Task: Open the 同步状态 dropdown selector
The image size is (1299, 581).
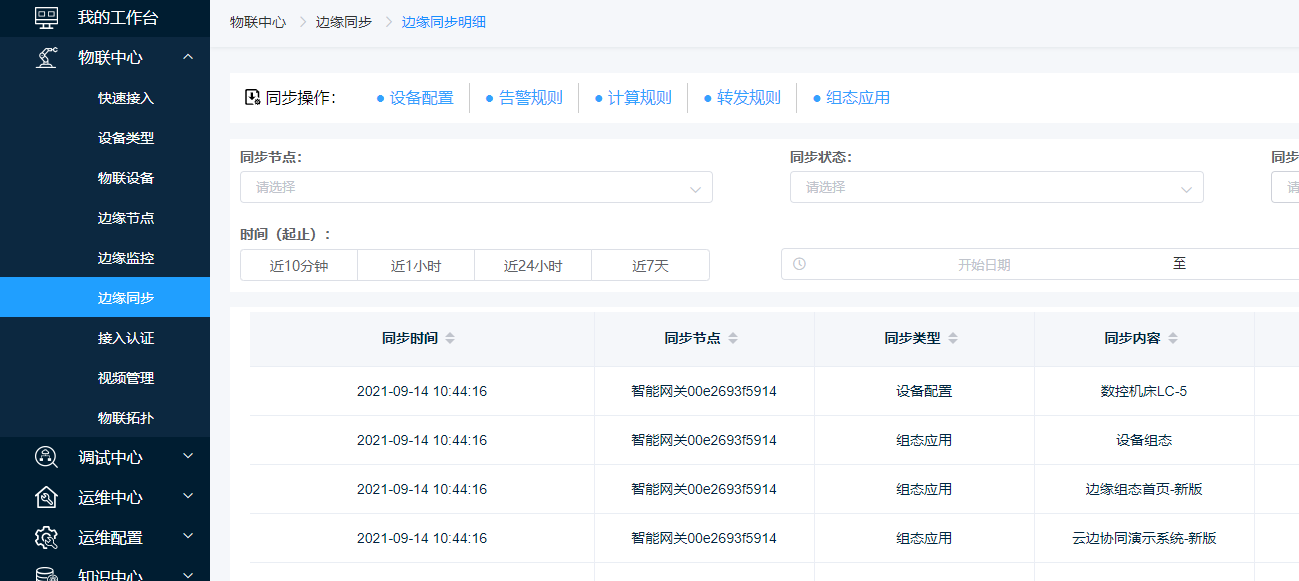Action: (x=996, y=187)
